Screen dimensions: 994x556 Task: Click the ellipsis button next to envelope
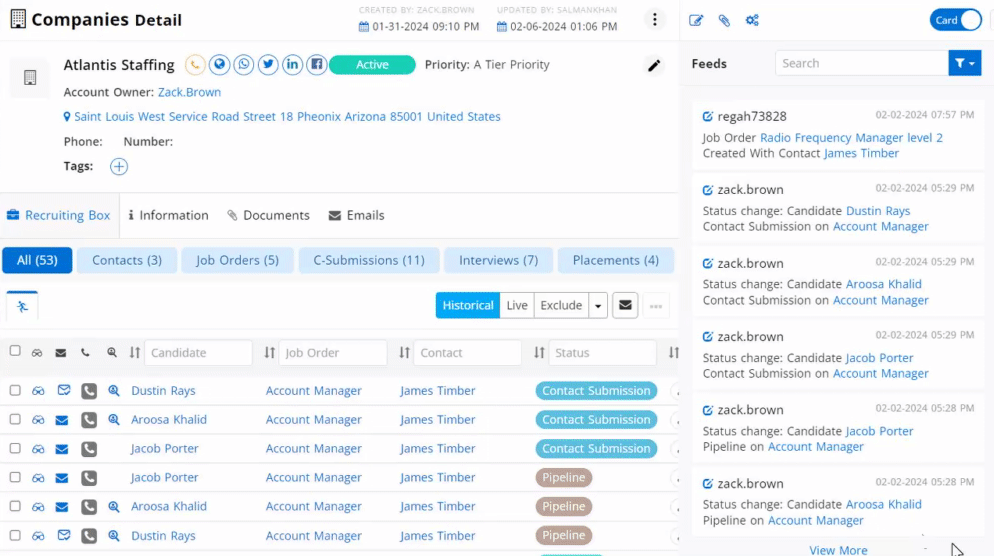tap(655, 306)
